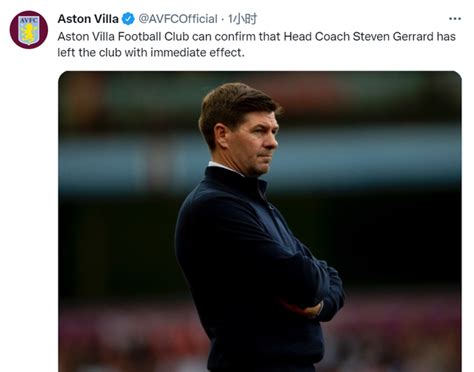This screenshot has height=372, width=474.
Task: Click "Aston Villa Football Club" in tweet text
Action: click(123, 36)
